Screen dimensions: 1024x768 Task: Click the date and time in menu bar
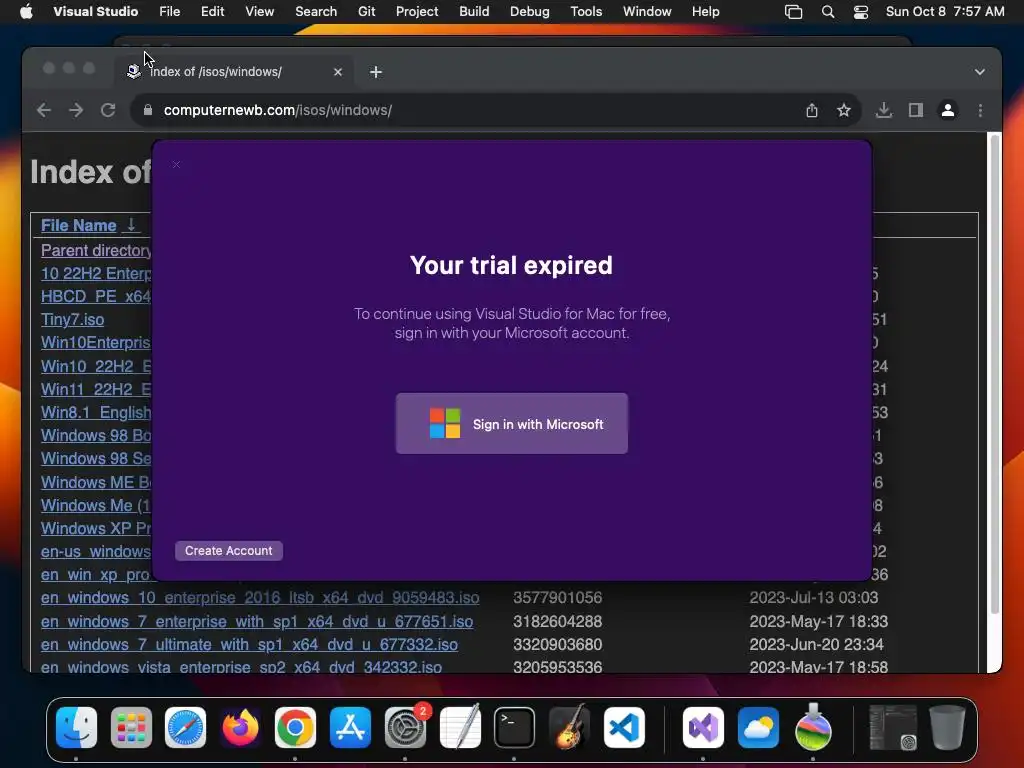tap(945, 11)
